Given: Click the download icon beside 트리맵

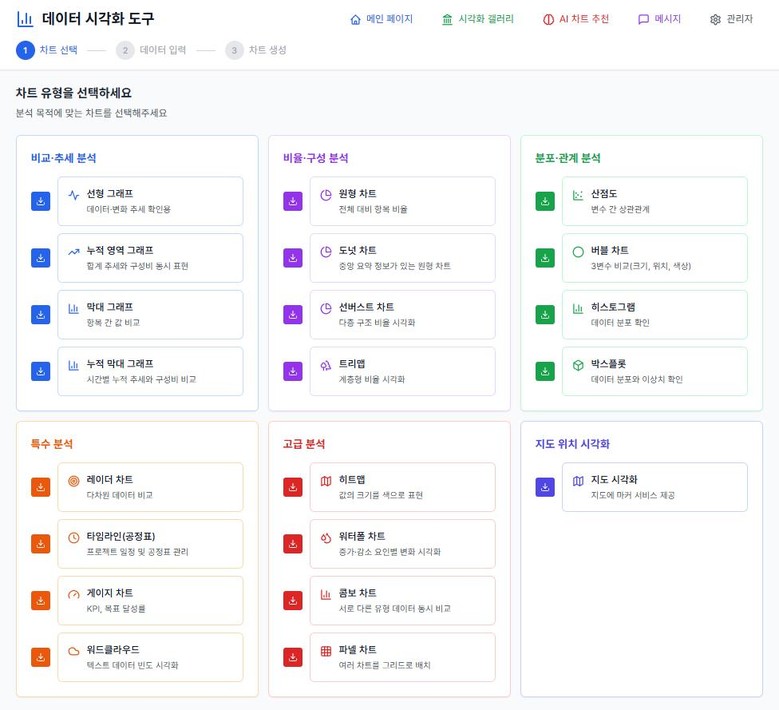Looking at the screenshot, I should tap(292, 371).
